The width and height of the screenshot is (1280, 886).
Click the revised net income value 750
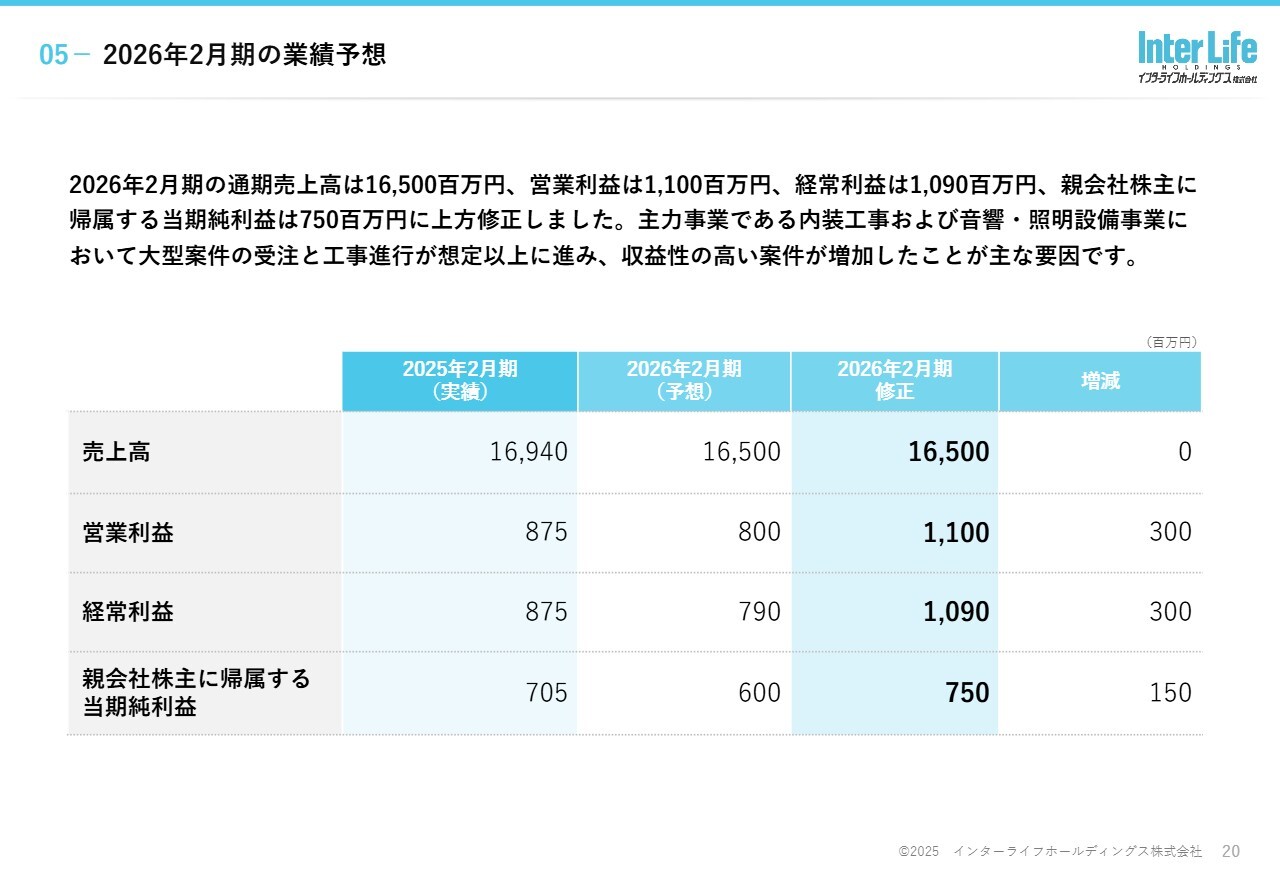(x=967, y=693)
